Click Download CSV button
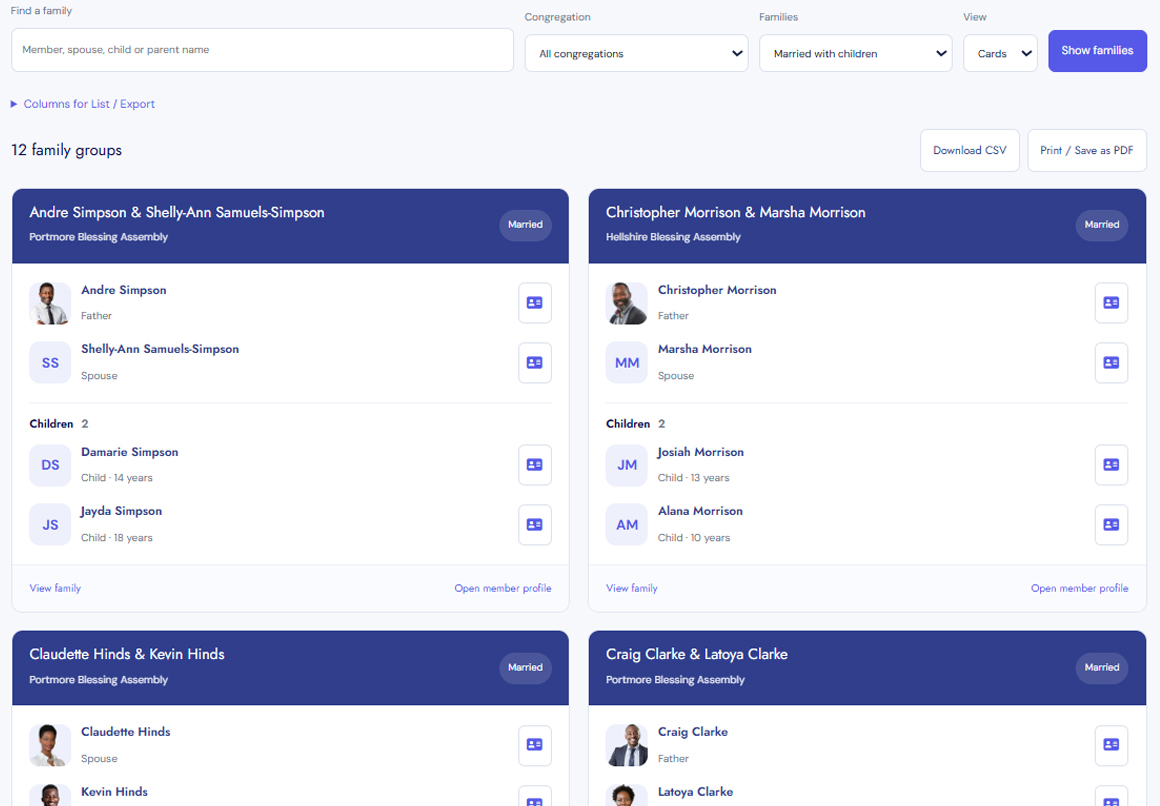 pyautogui.click(x=969, y=150)
